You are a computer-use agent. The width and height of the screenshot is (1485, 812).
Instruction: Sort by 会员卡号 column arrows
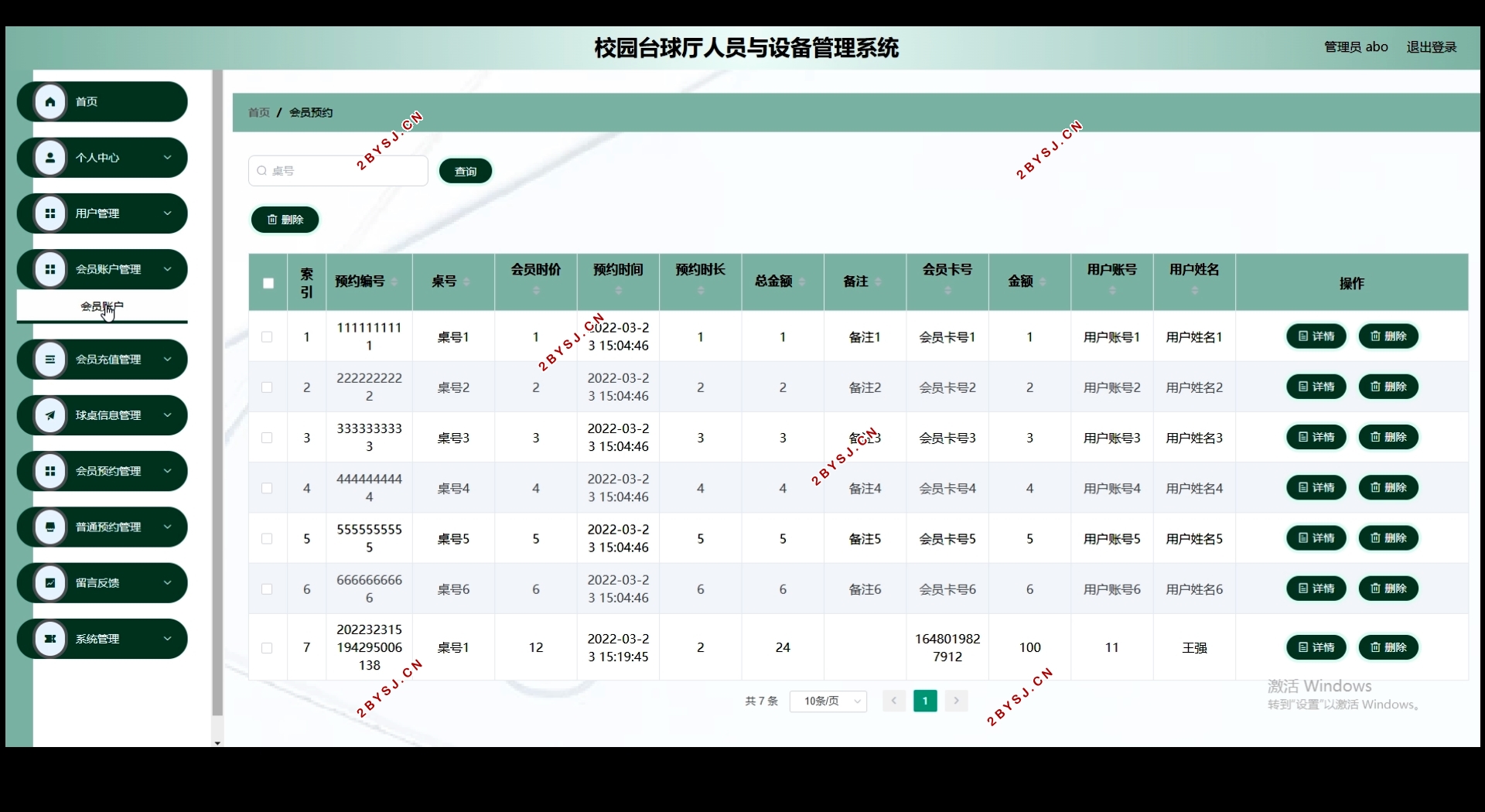947,291
